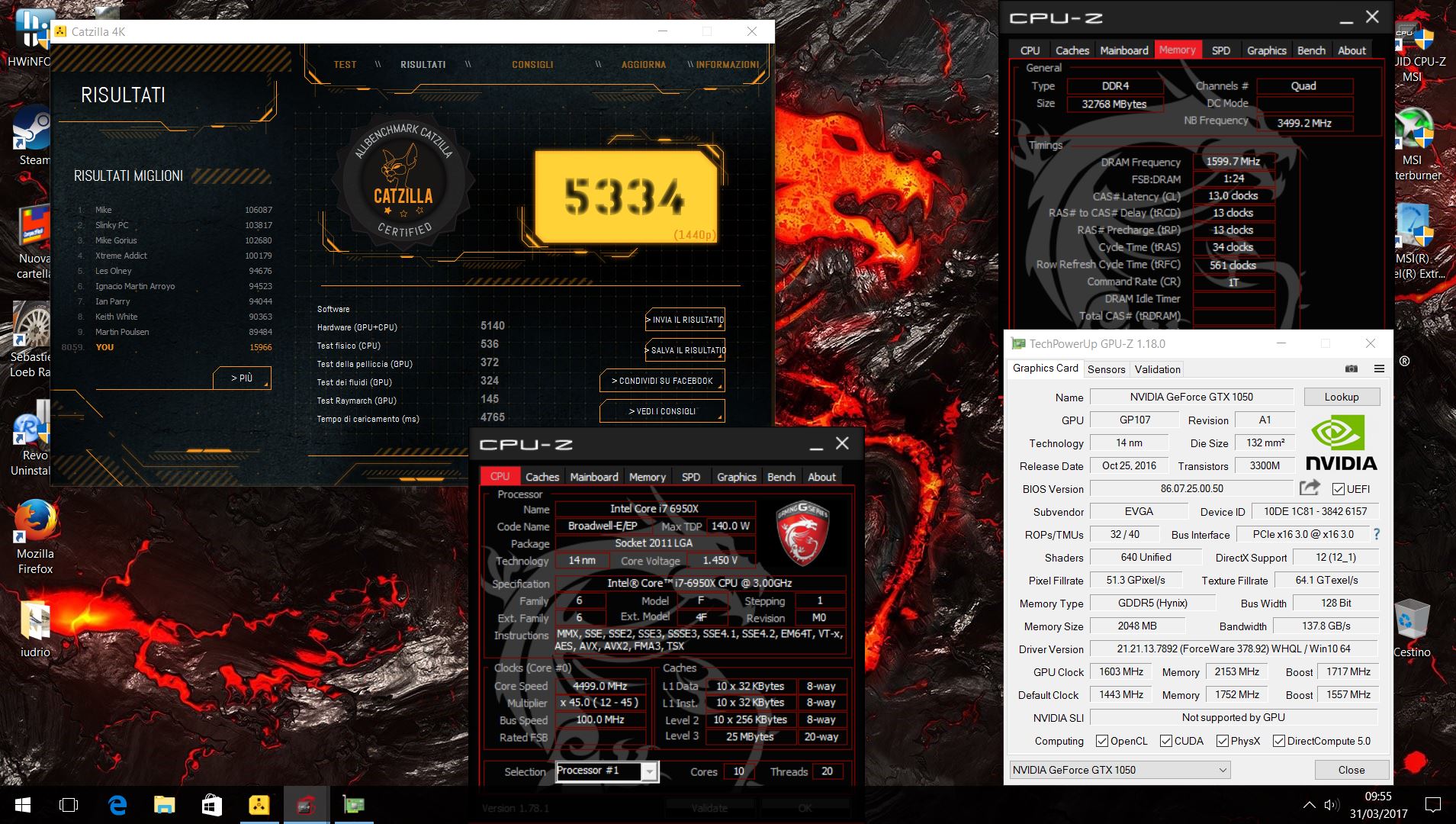Select the About tab in bottom CPU-Z window

821,477
